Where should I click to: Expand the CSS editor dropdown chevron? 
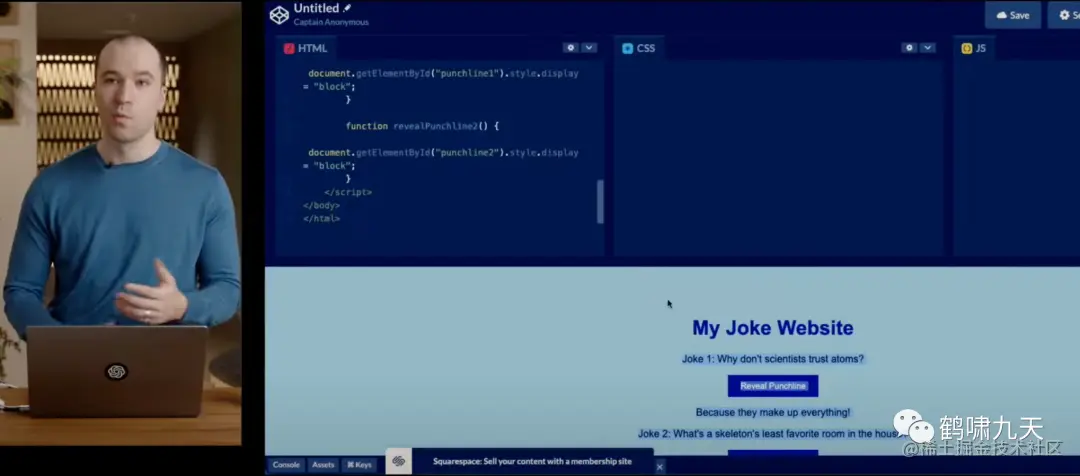click(x=928, y=48)
